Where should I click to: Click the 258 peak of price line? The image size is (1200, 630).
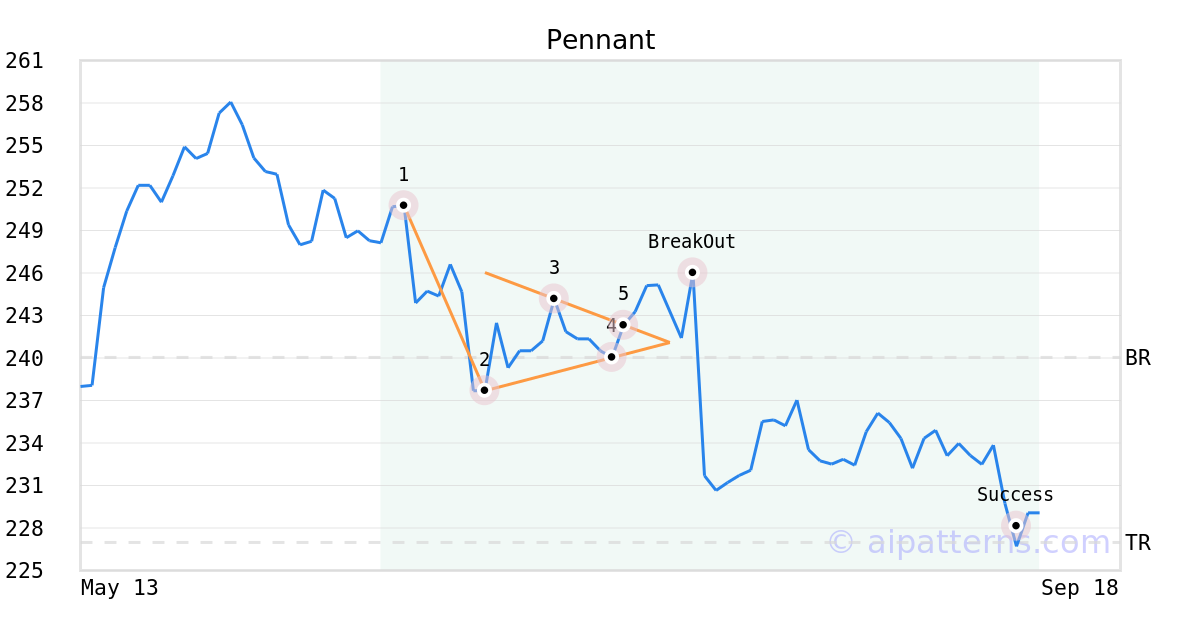pyautogui.click(x=230, y=102)
